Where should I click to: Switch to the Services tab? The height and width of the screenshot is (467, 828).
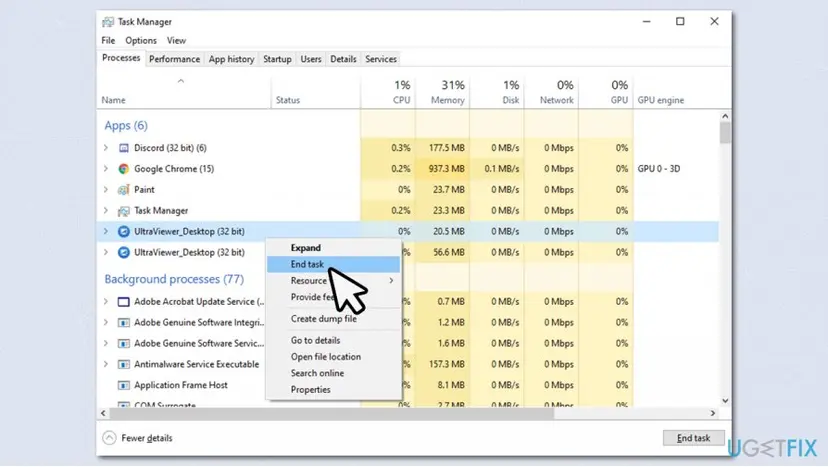(x=381, y=59)
